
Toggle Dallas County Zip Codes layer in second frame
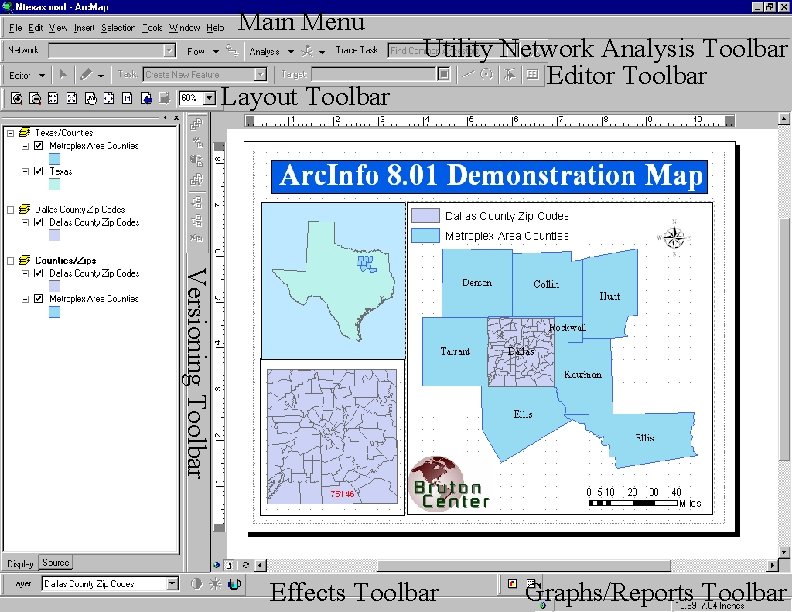38,223
